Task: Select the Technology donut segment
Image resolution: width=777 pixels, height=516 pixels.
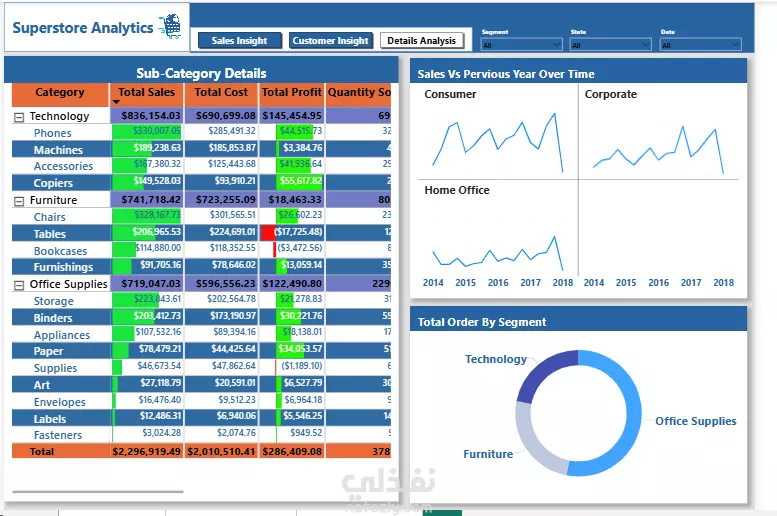Action: [x=543, y=371]
